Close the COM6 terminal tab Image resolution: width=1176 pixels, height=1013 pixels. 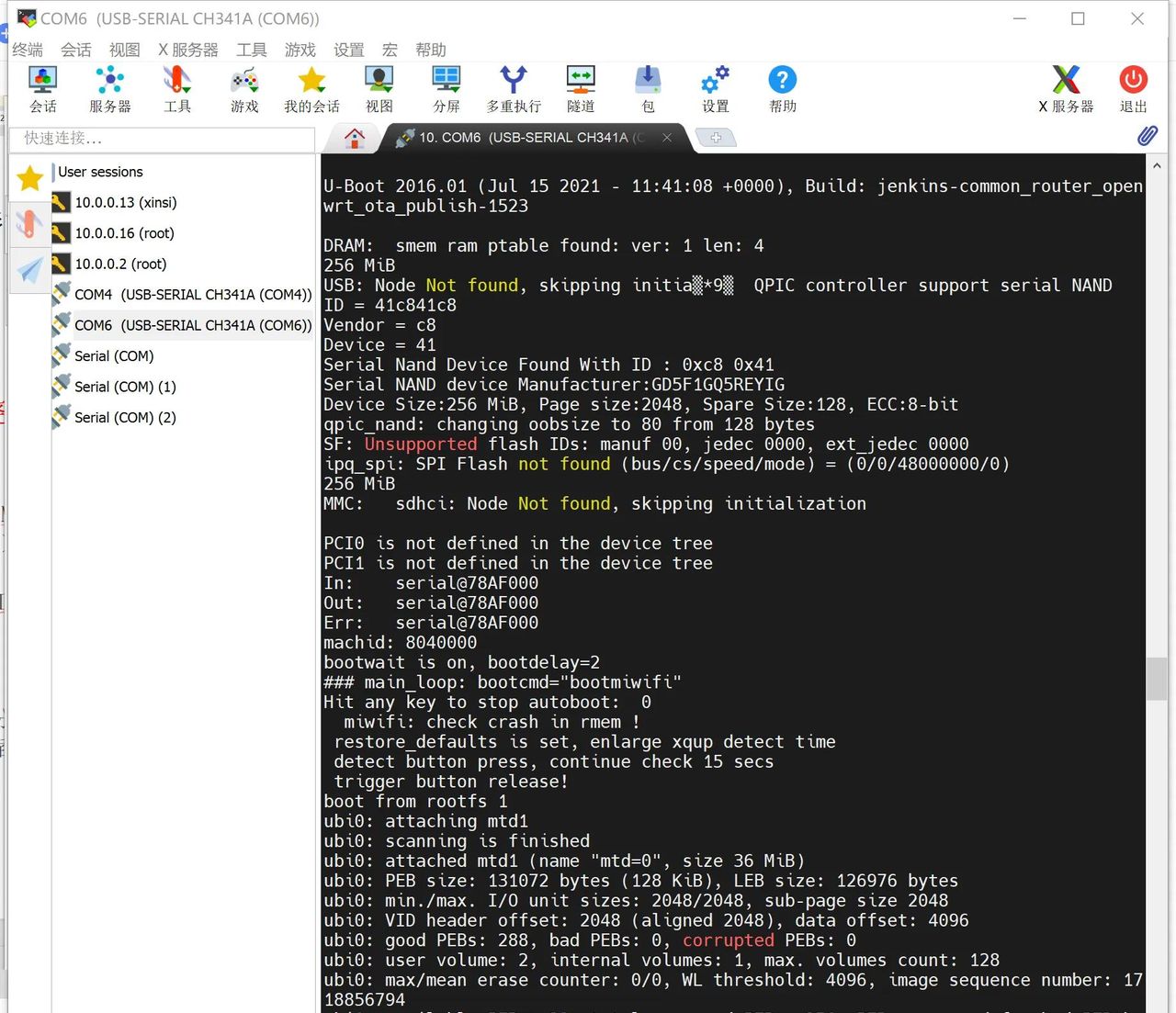[x=667, y=138]
